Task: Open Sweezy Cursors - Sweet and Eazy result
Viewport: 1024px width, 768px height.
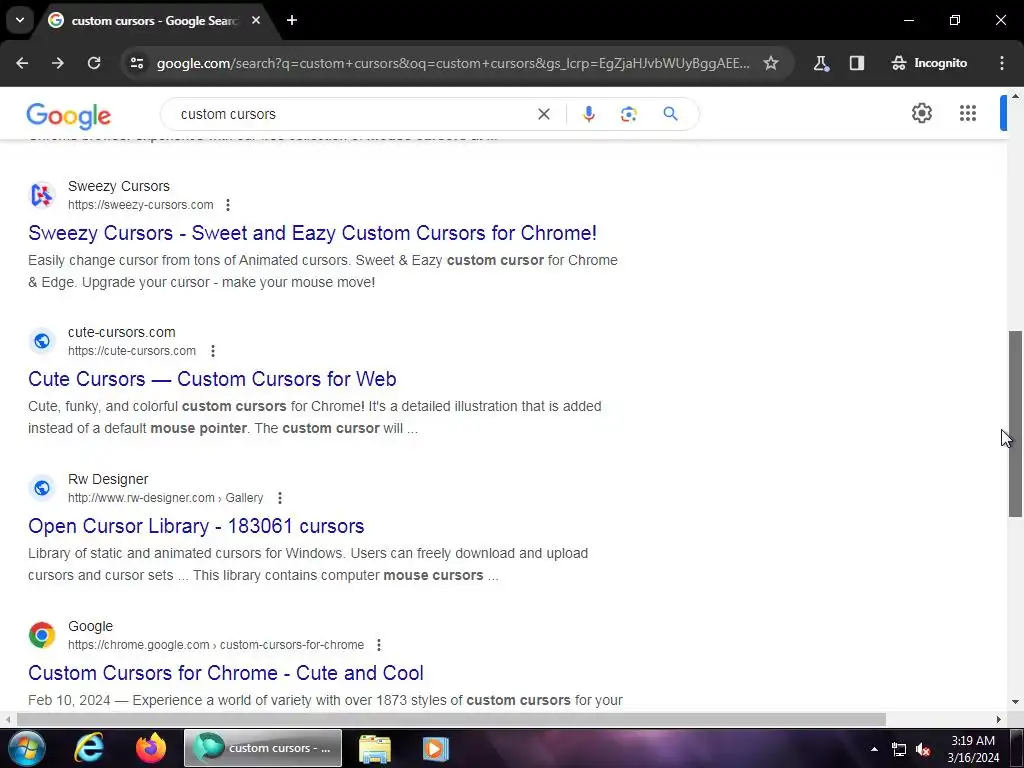Action: [x=312, y=233]
